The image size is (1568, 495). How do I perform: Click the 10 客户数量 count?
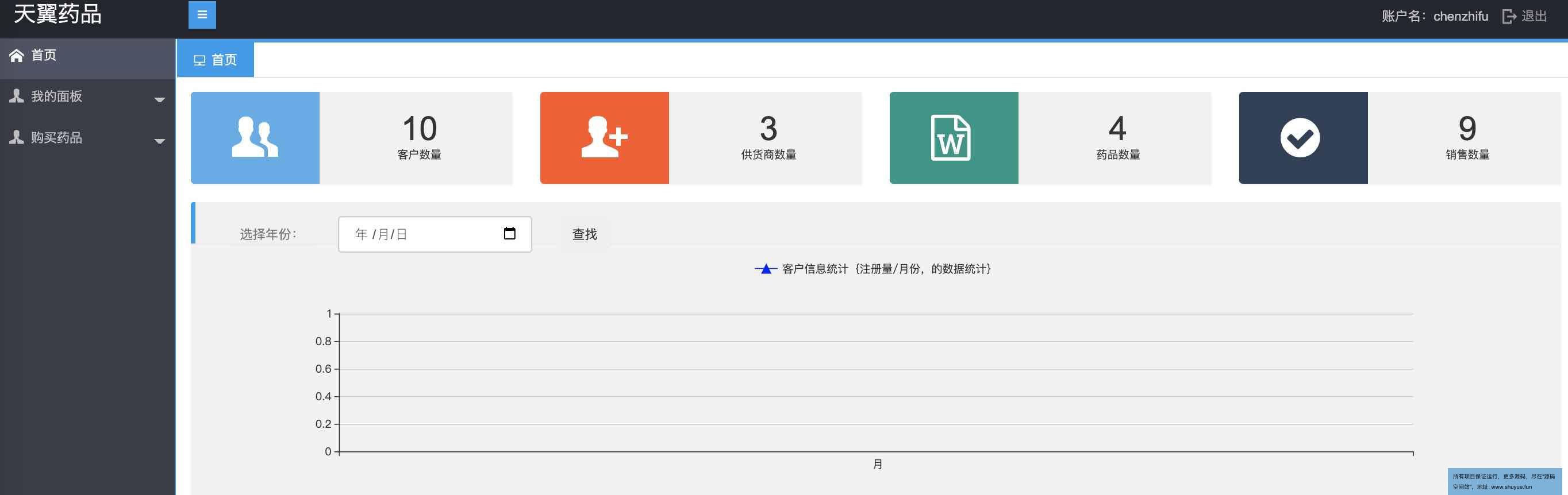420,138
